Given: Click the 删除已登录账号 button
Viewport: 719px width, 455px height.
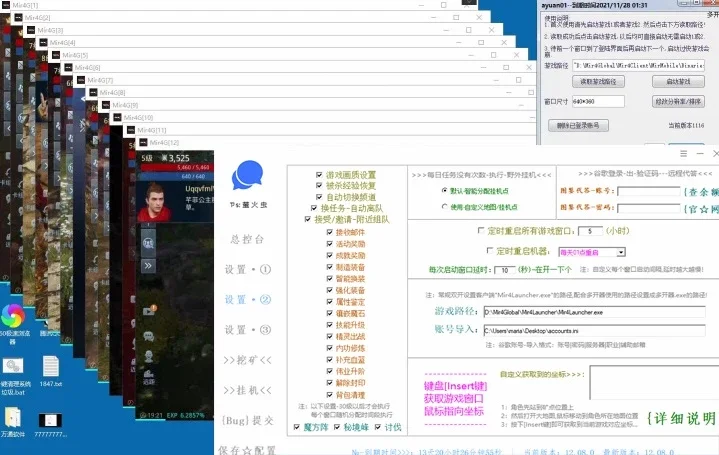Looking at the screenshot, I should (x=578, y=125).
